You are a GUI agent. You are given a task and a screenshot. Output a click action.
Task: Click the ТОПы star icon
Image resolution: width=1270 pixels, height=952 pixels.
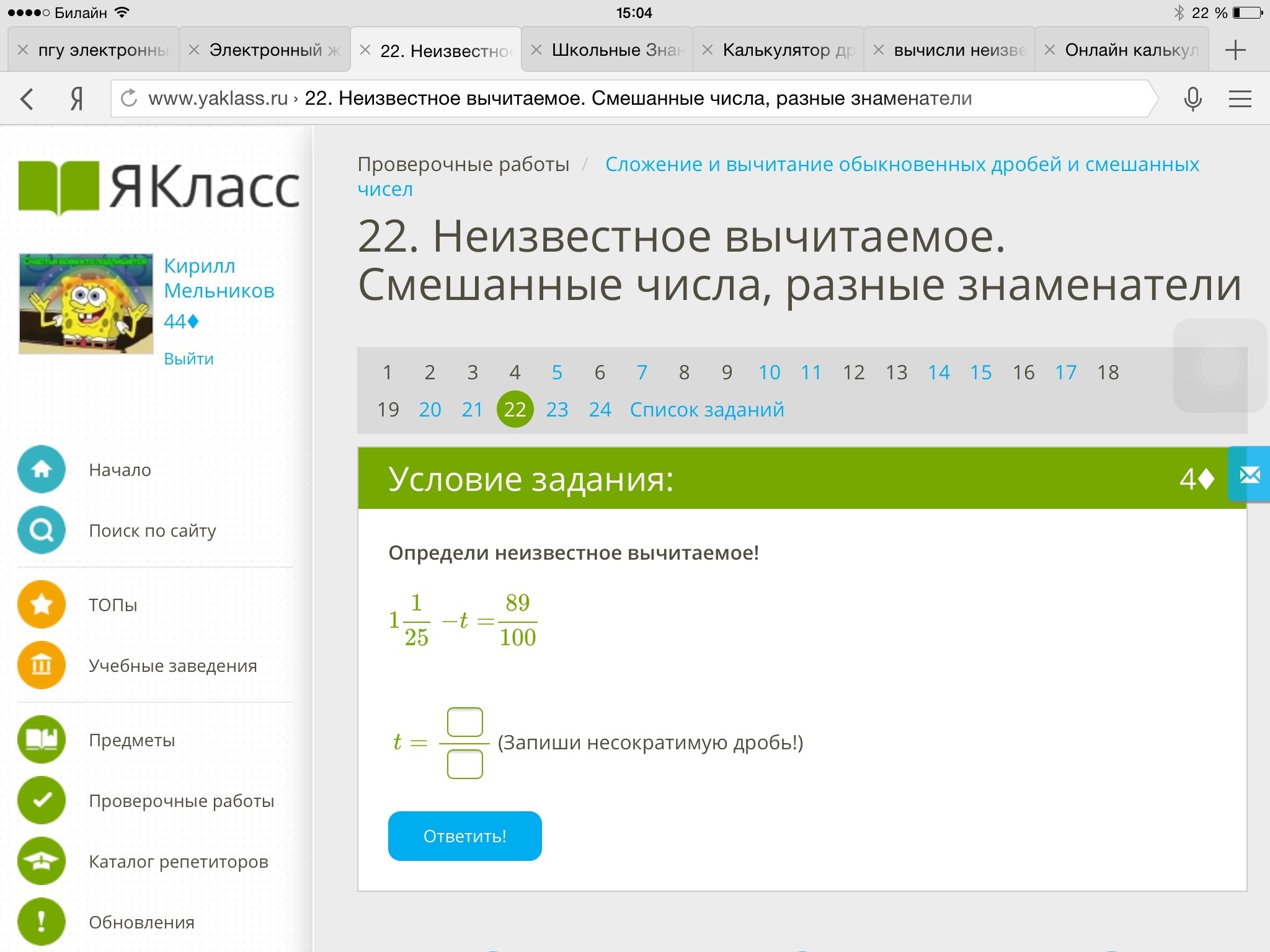click(x=42, y=604)
